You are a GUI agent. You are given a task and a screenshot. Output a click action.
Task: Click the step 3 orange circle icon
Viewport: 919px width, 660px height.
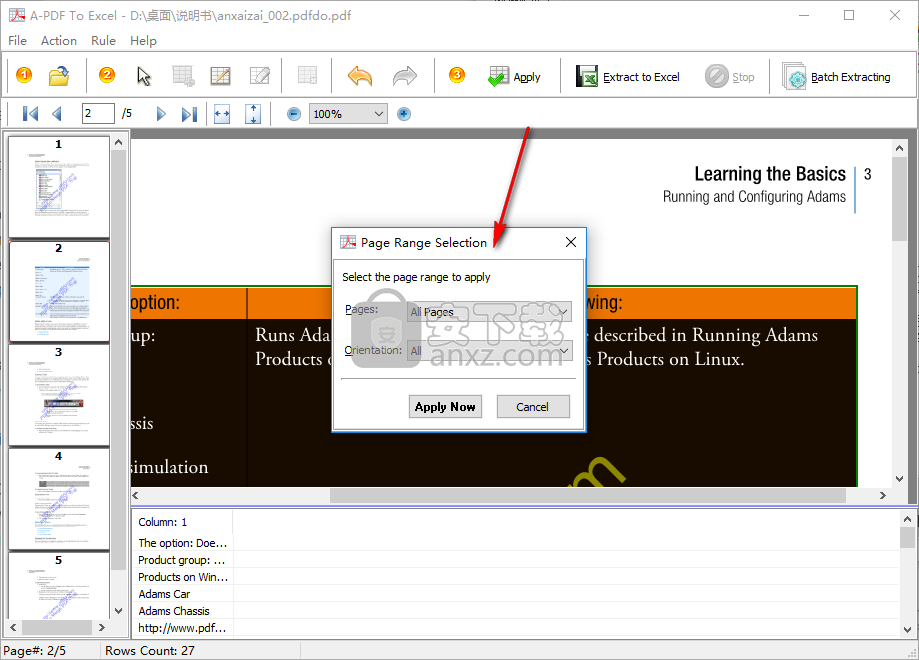(x=457, y=76)
